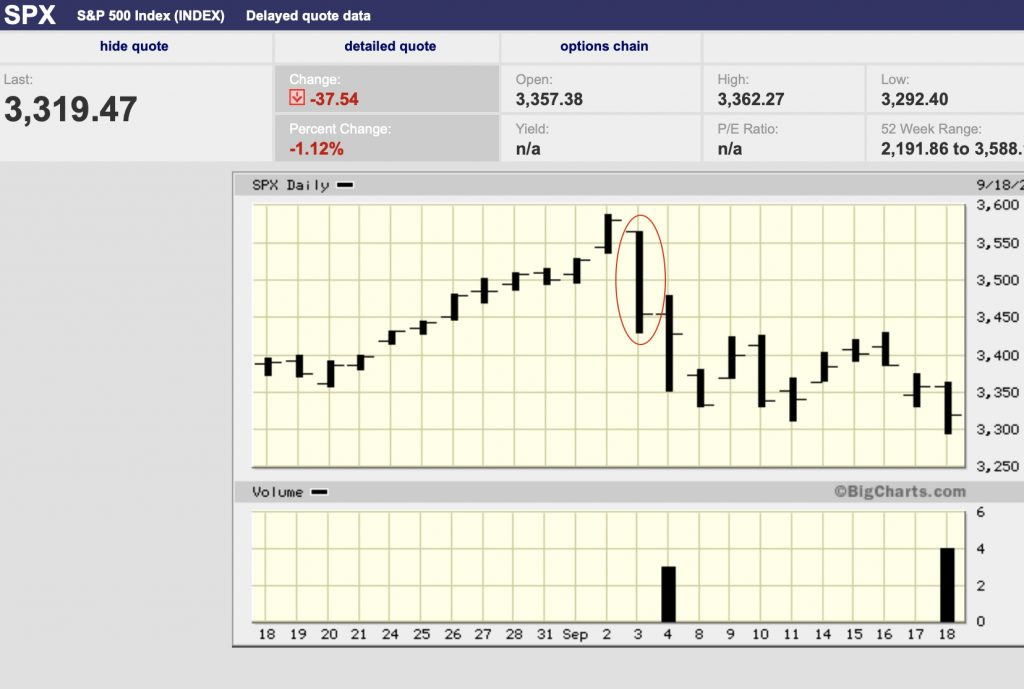Select the percent change value -1.12%
Image resolution: width=1024 pixels, height=689 pixels.
click(x=316, y=149)
